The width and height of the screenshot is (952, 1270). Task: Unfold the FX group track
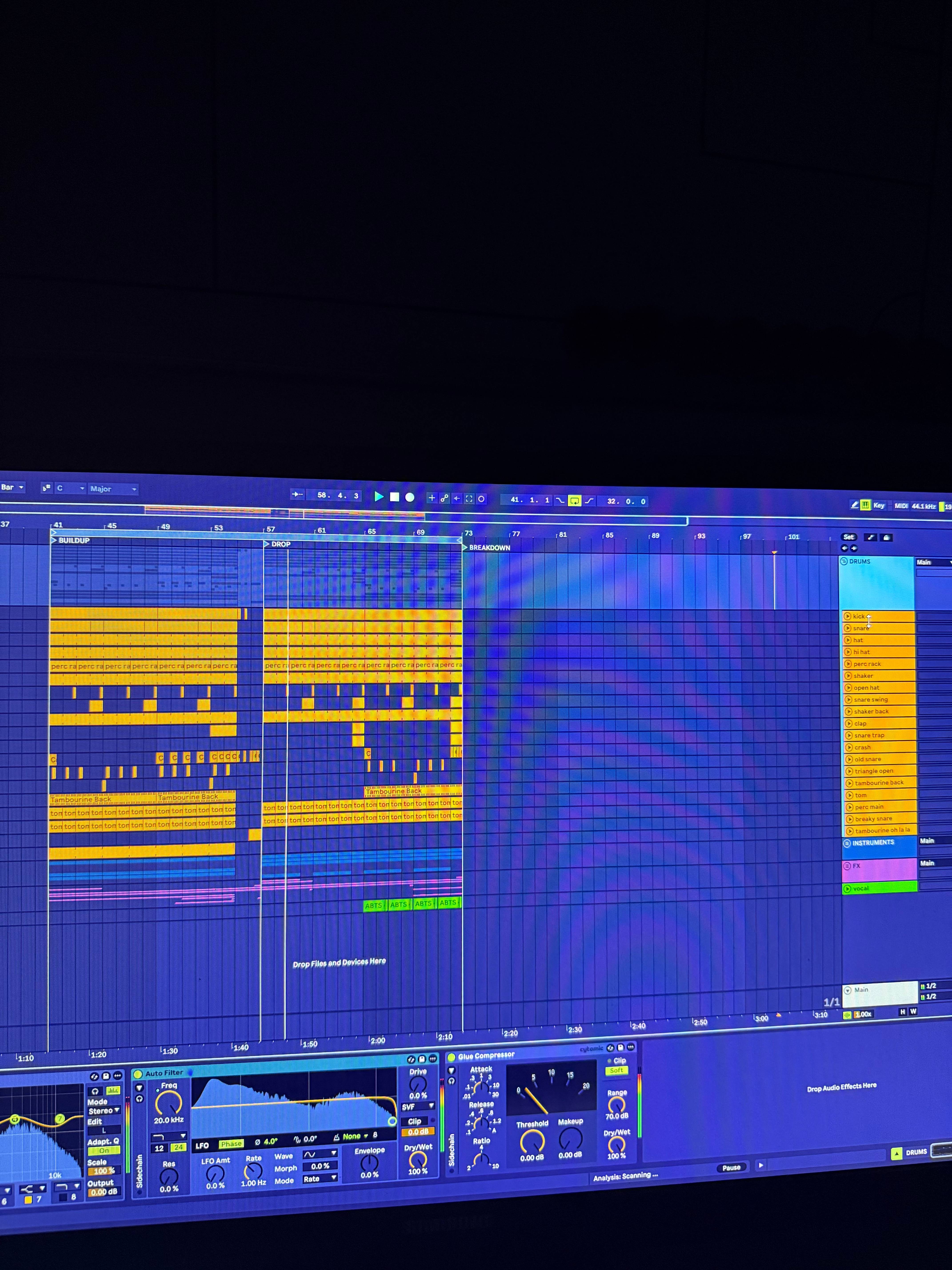(x=847, y=866)
